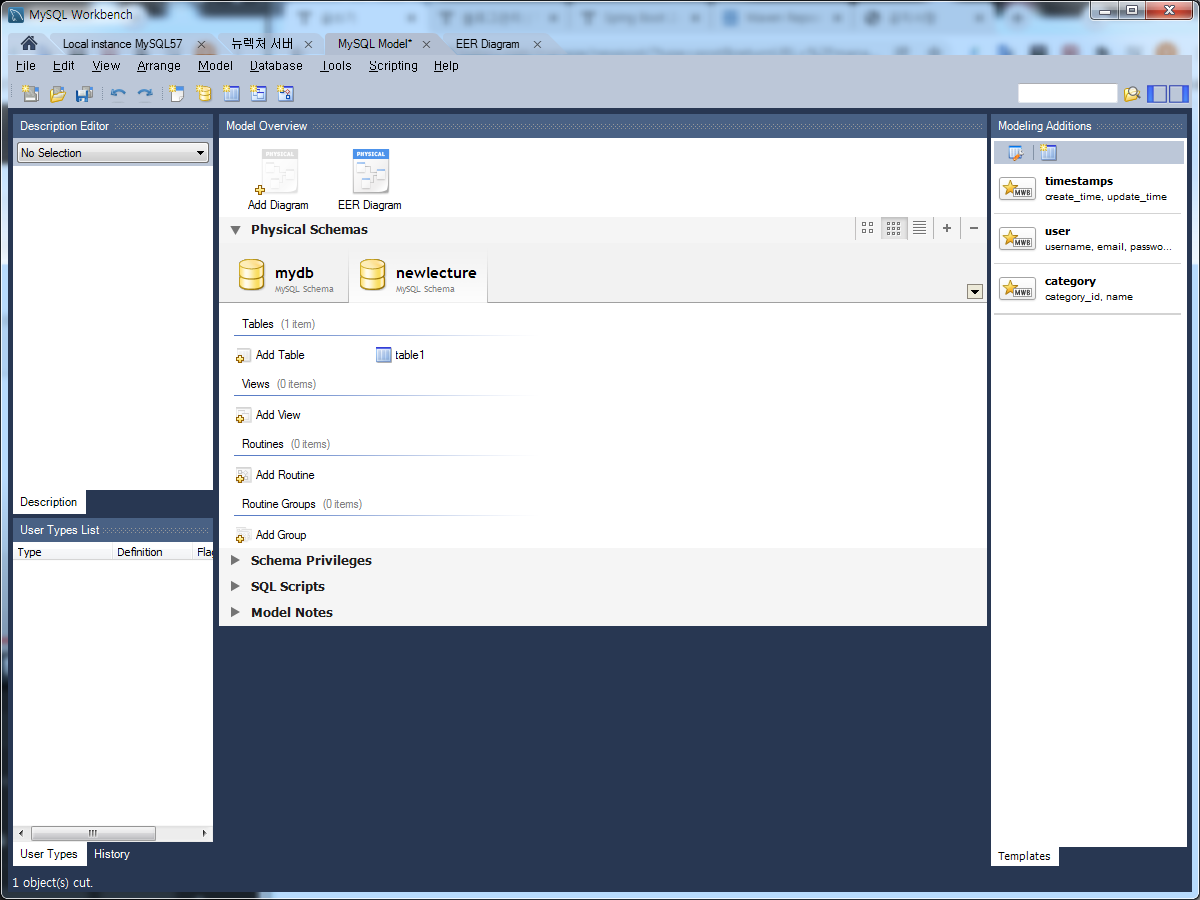Select the user template
This screenshot has height=900, width=1200.
[x=1087, y=239]
